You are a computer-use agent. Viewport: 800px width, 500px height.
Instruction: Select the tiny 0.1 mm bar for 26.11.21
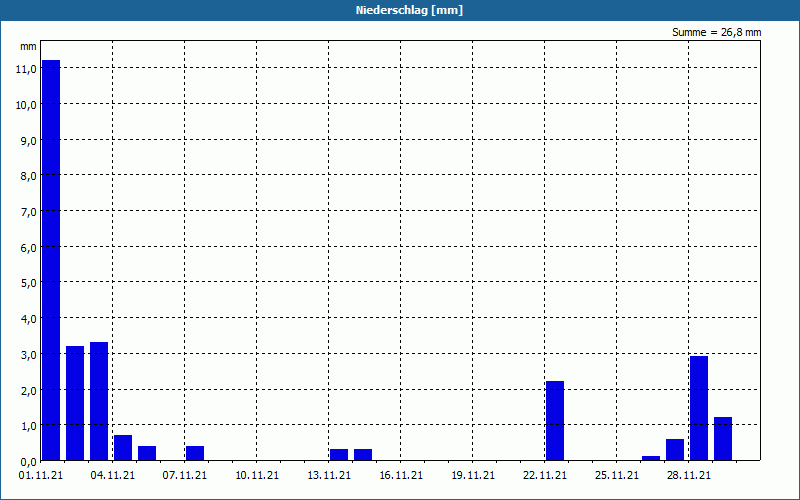tap(651, 458)
